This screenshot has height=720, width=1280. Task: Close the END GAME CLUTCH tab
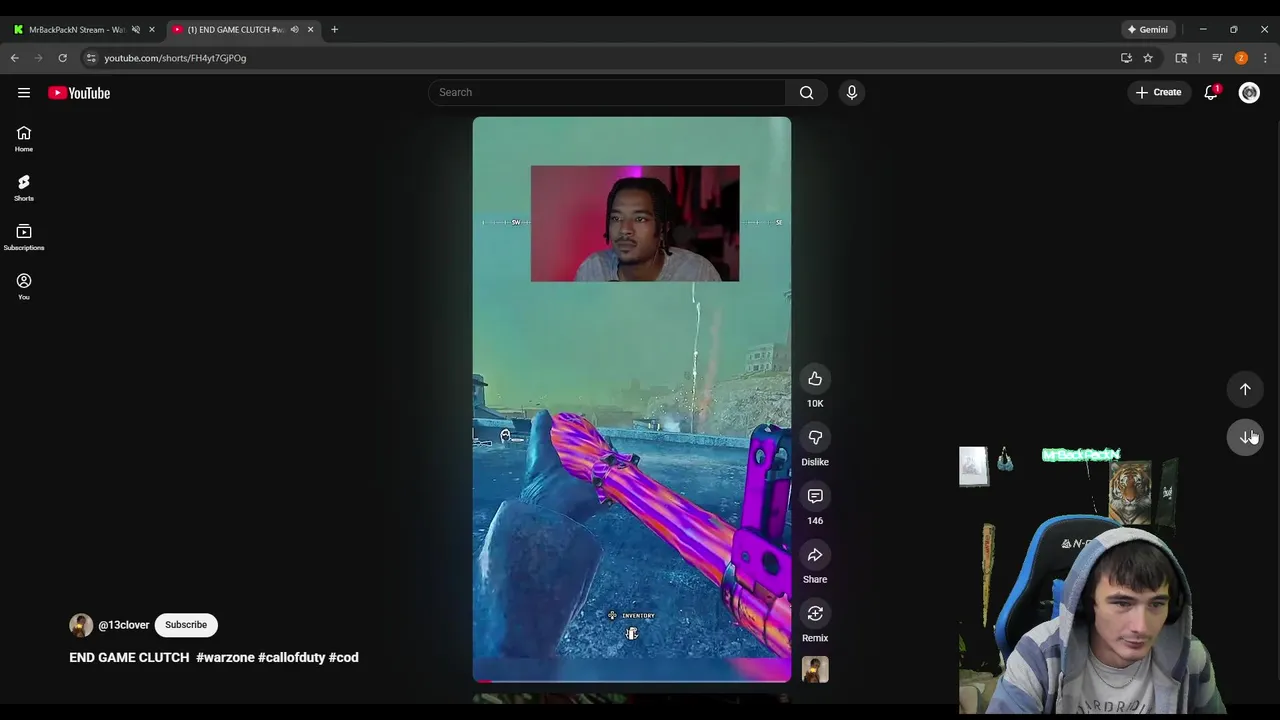coord(310,30)
